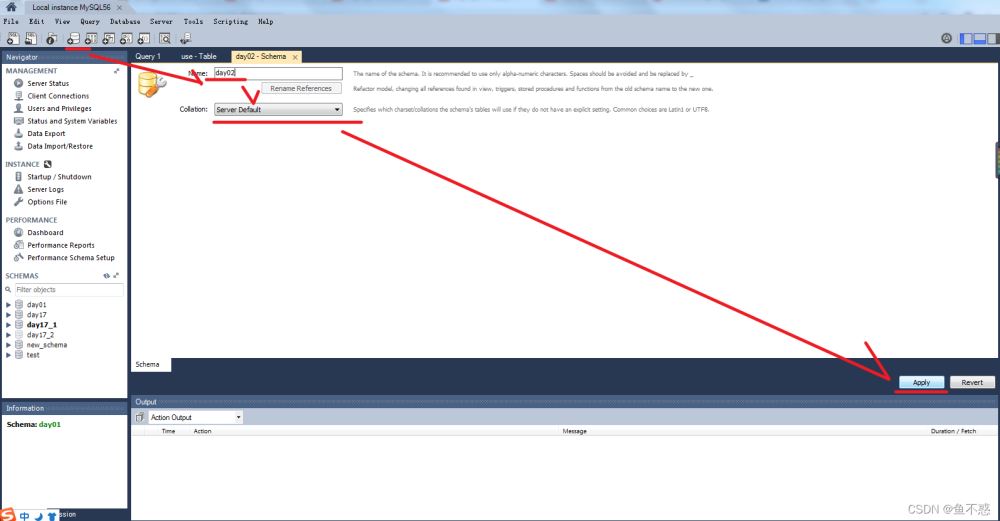The width and height of the screenshot is (1000, 521).
Task: Click the Revert button
Action: [x=972, y=383]
